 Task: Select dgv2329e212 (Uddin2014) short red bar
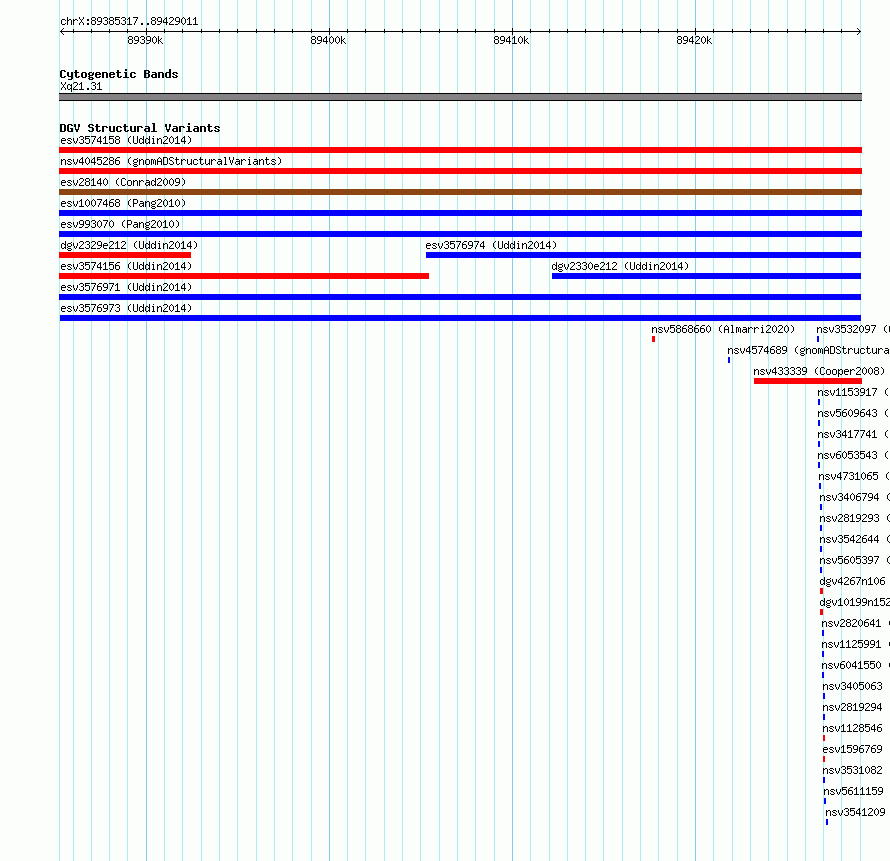pos(125,255)
